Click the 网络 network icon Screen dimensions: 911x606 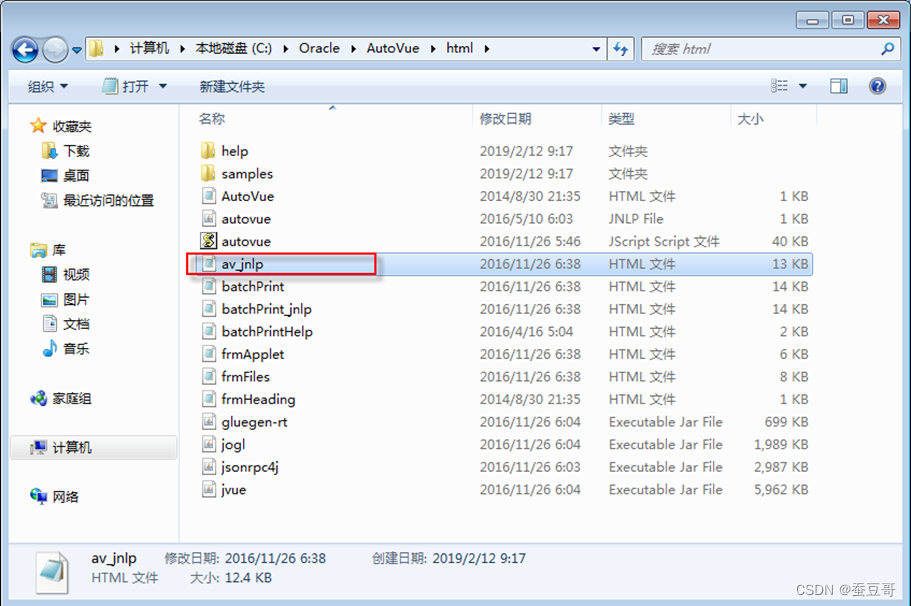[38, 496]
